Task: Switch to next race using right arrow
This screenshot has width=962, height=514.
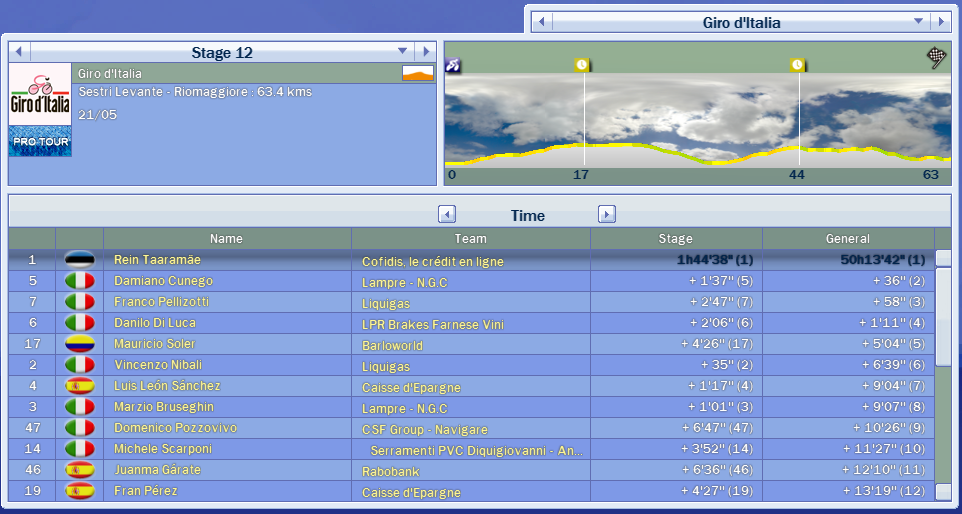Action: point(940,22)
